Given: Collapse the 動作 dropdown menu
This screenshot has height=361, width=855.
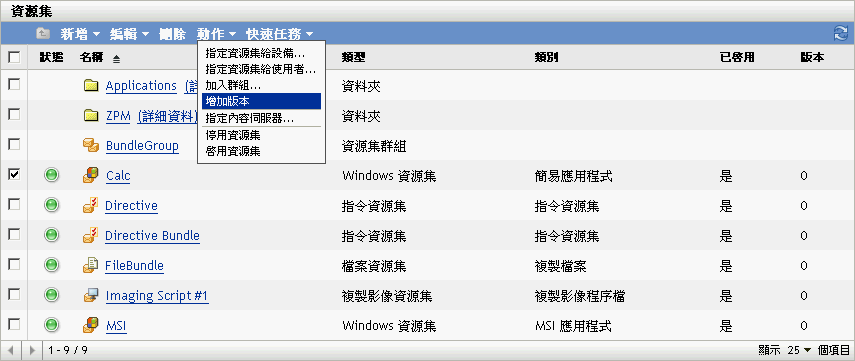Looking at the screenshot, I should point(216,34).
